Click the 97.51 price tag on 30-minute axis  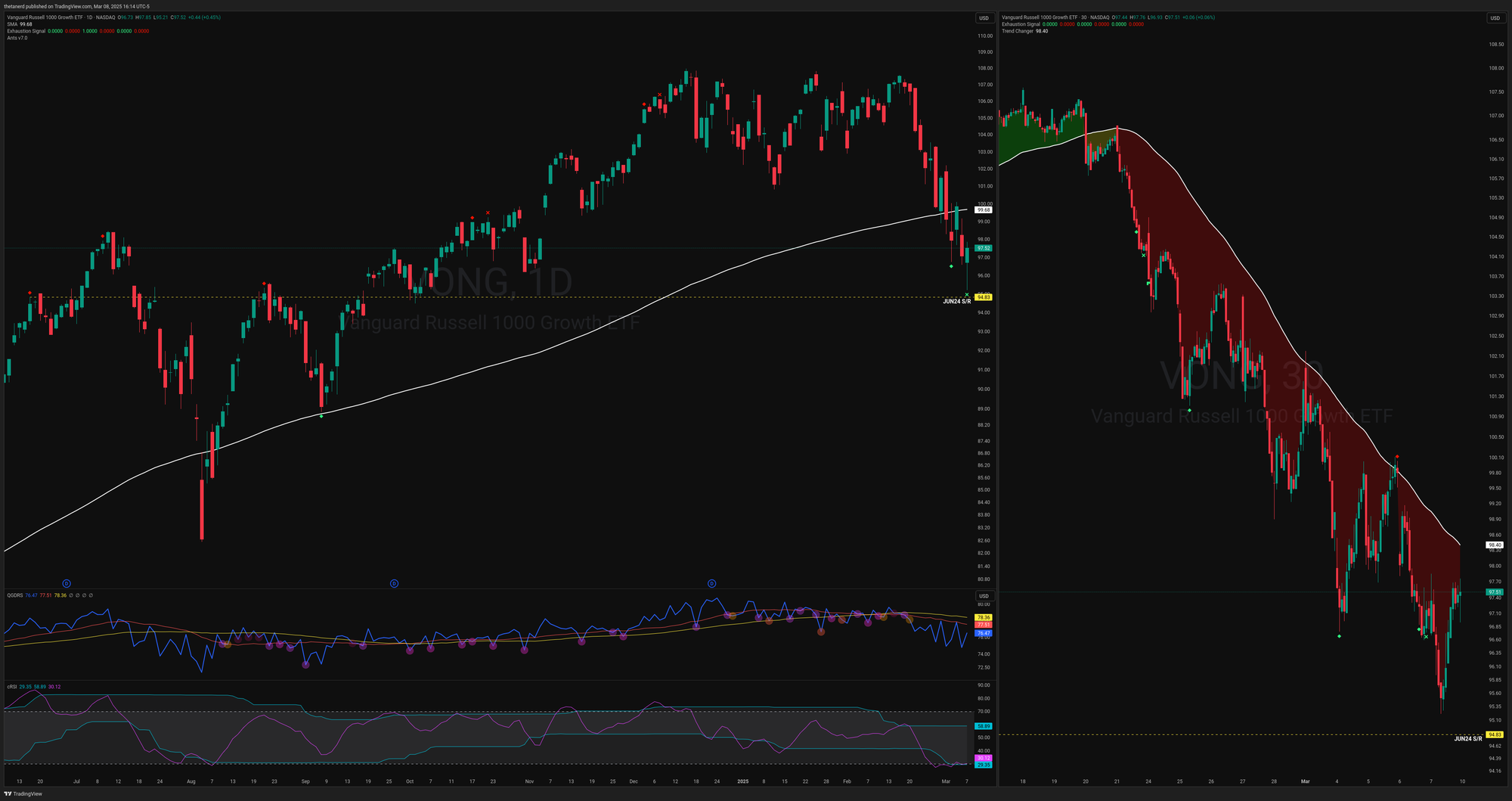(1495, 592)
